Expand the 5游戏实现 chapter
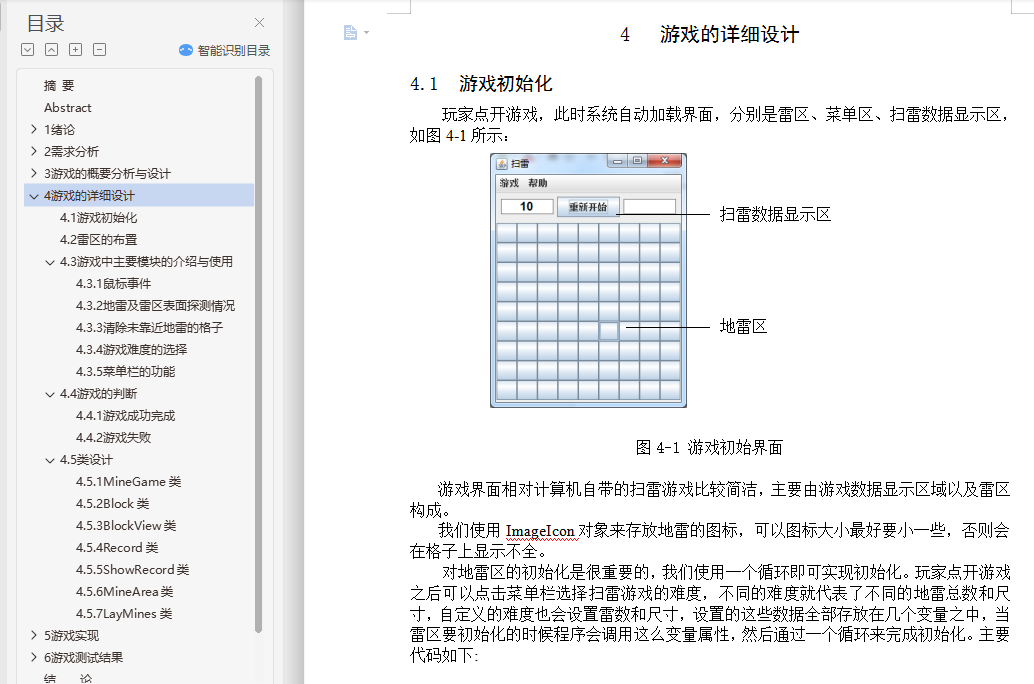The width and height of the screenshot is (1034, 684). (x=34, y=635)
